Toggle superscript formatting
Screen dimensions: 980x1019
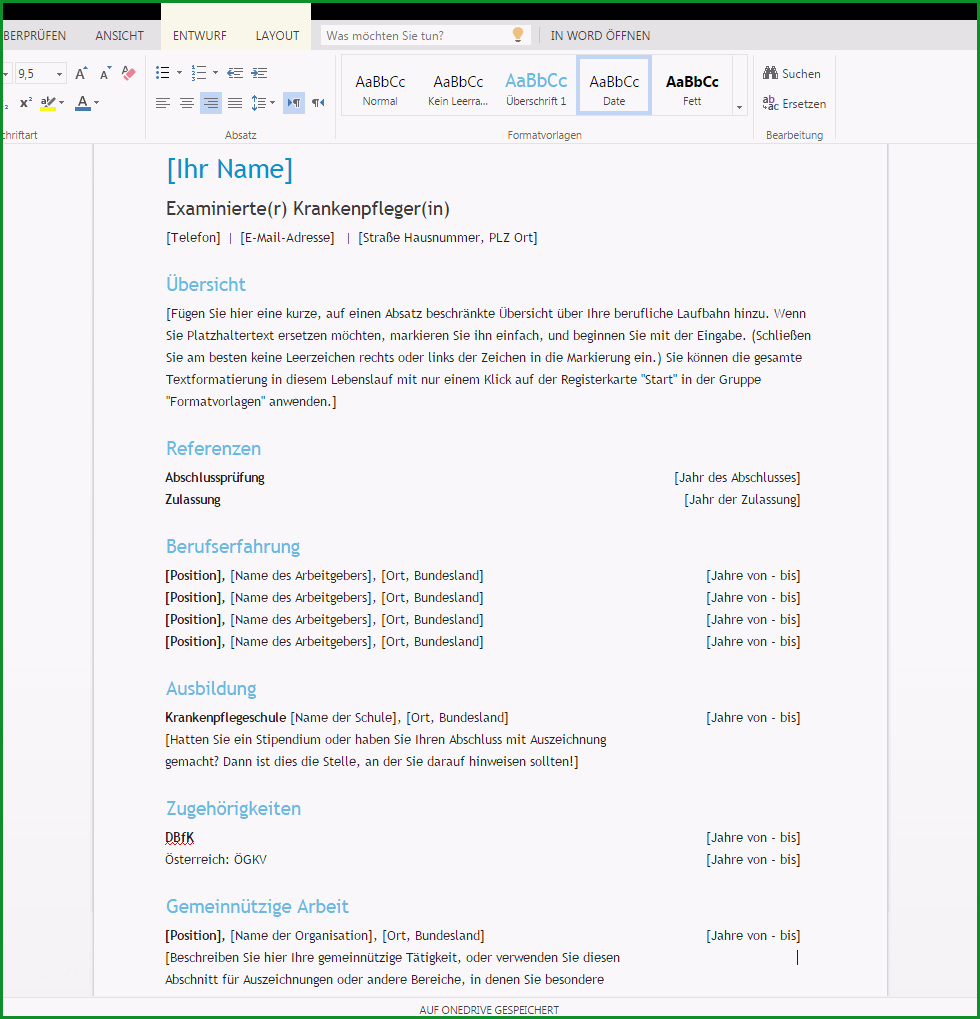pyautogui.click(x=26, y=103)
